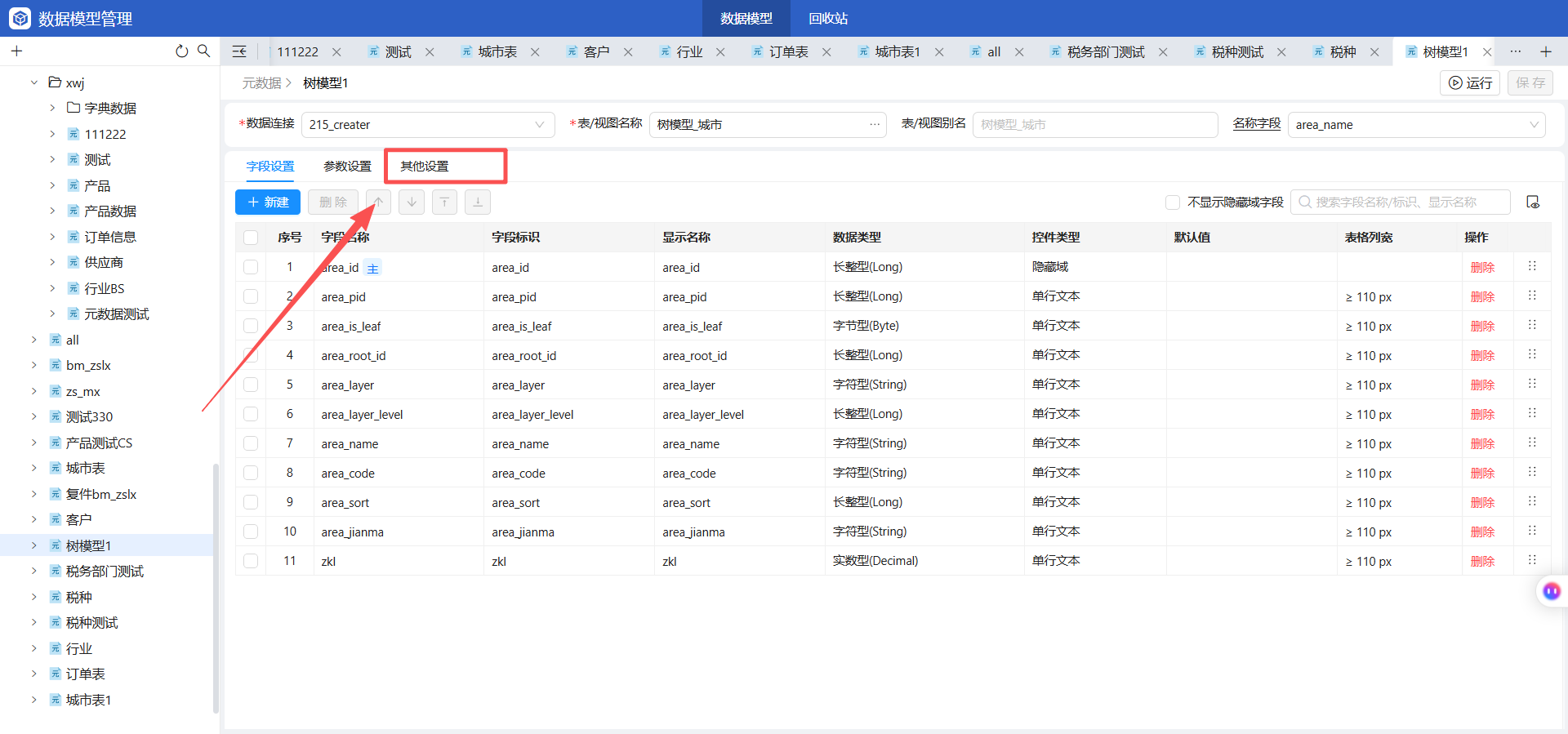Open the row menu for area_layer
The image size is (1568, 734).
(x=1532, y=384)
